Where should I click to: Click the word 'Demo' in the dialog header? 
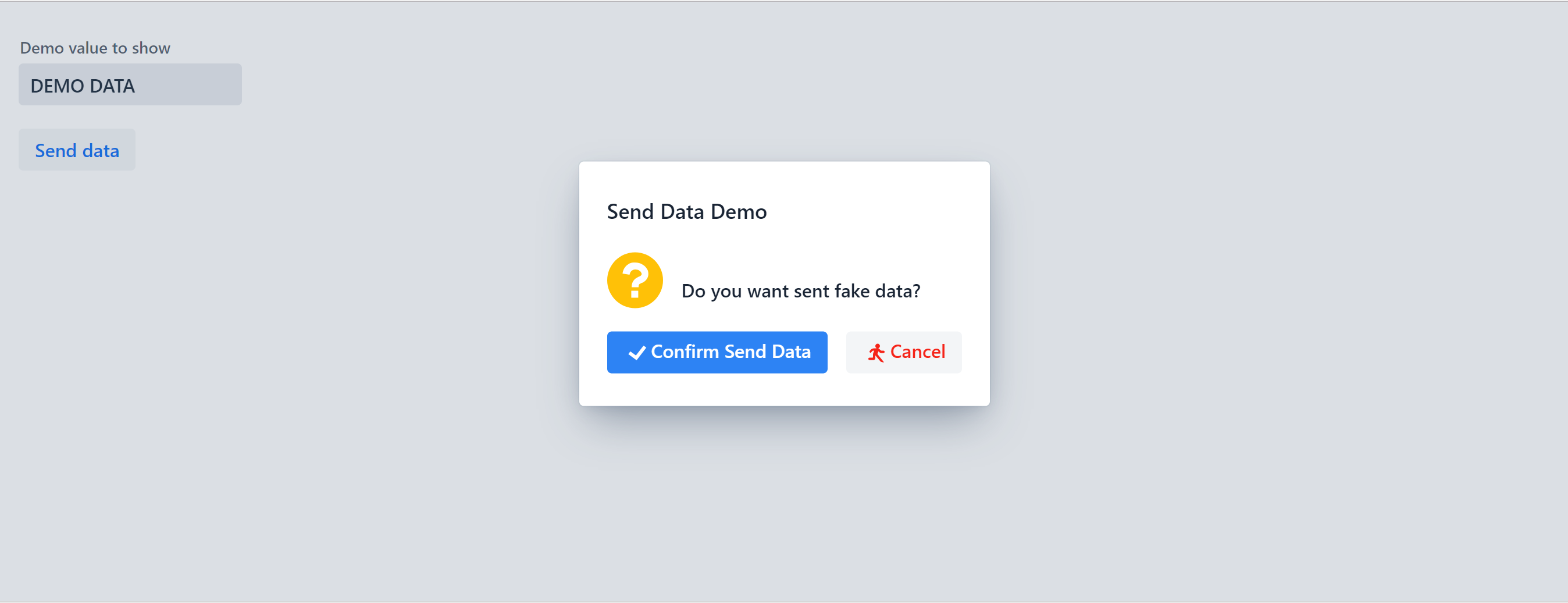click(739, 211)
